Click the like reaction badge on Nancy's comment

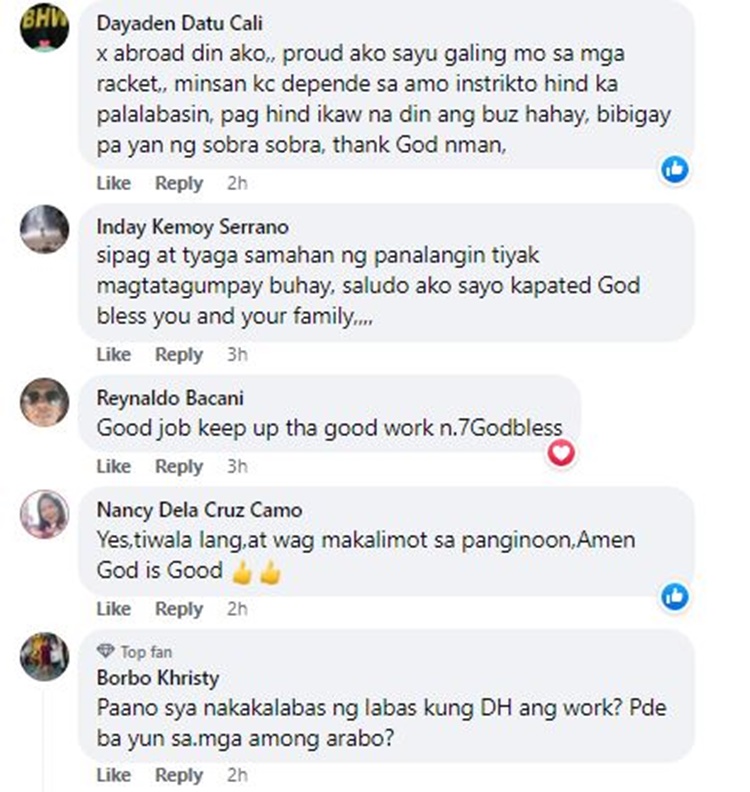pyautogui.click(x=675, y=597)
